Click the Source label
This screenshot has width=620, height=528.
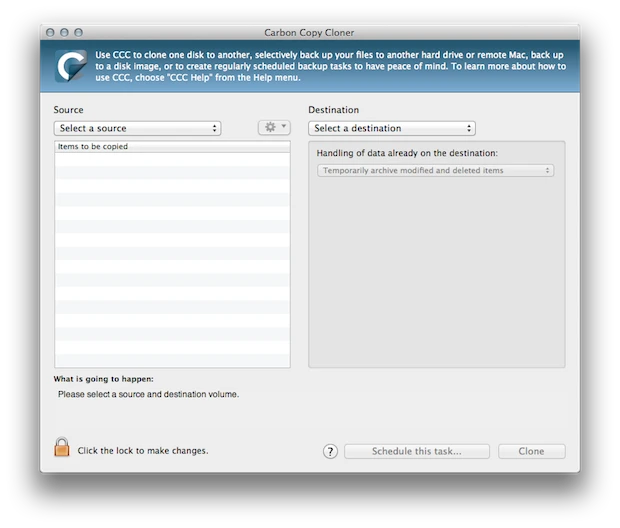(68, 110)
